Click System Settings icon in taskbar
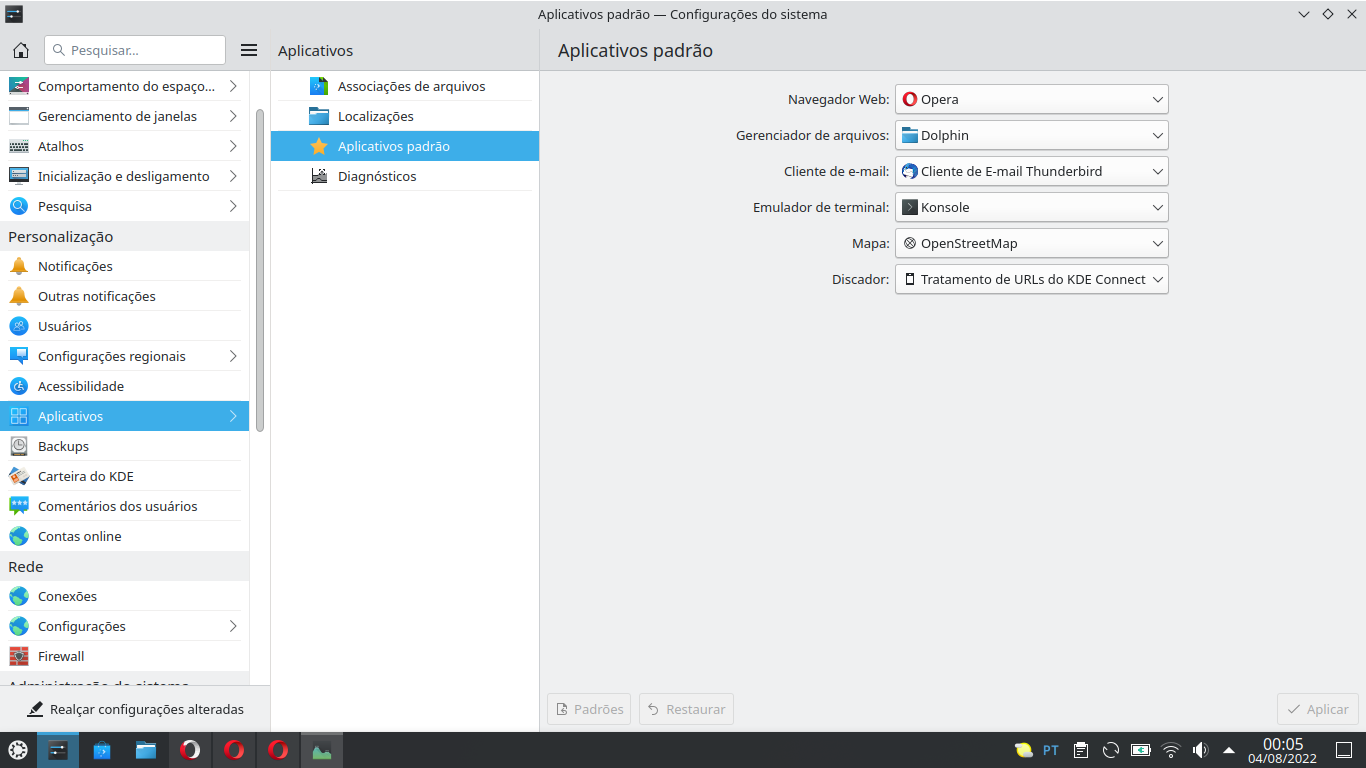1366x768 pixels. [58, 750]
